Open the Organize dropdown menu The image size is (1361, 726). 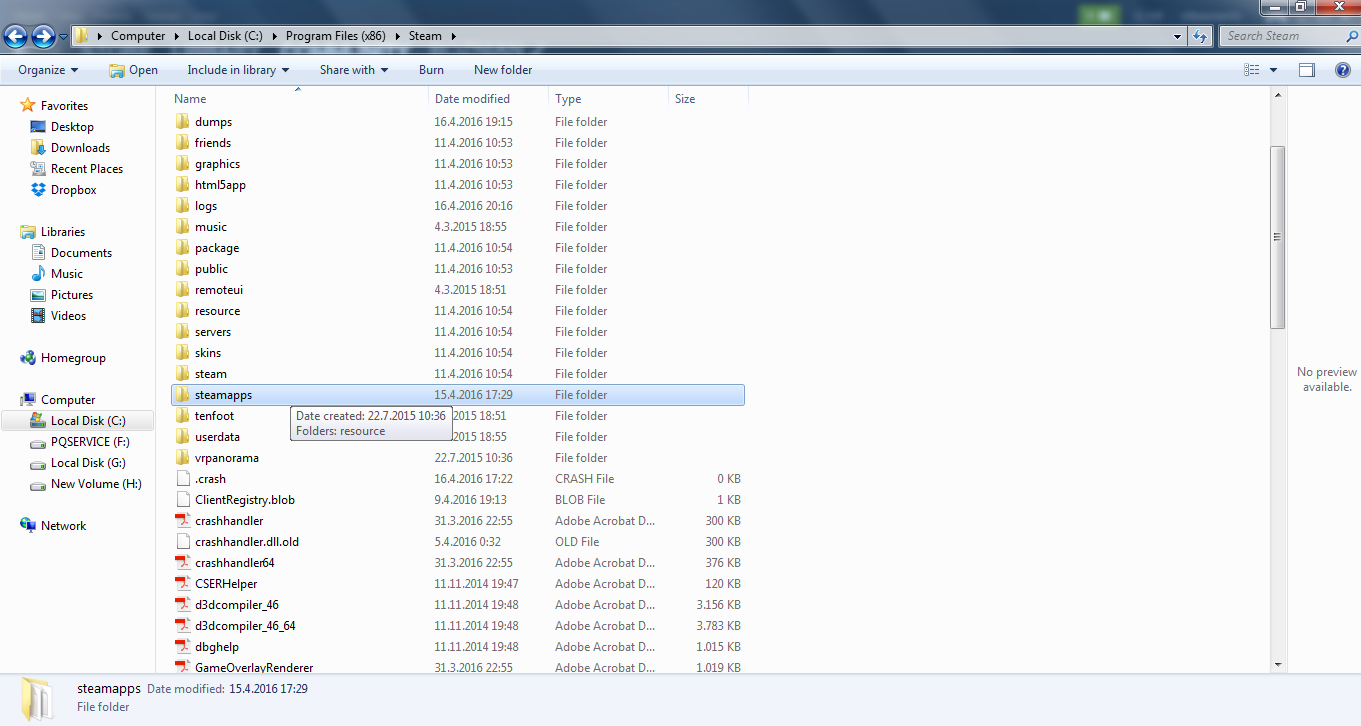coord(48,70)
